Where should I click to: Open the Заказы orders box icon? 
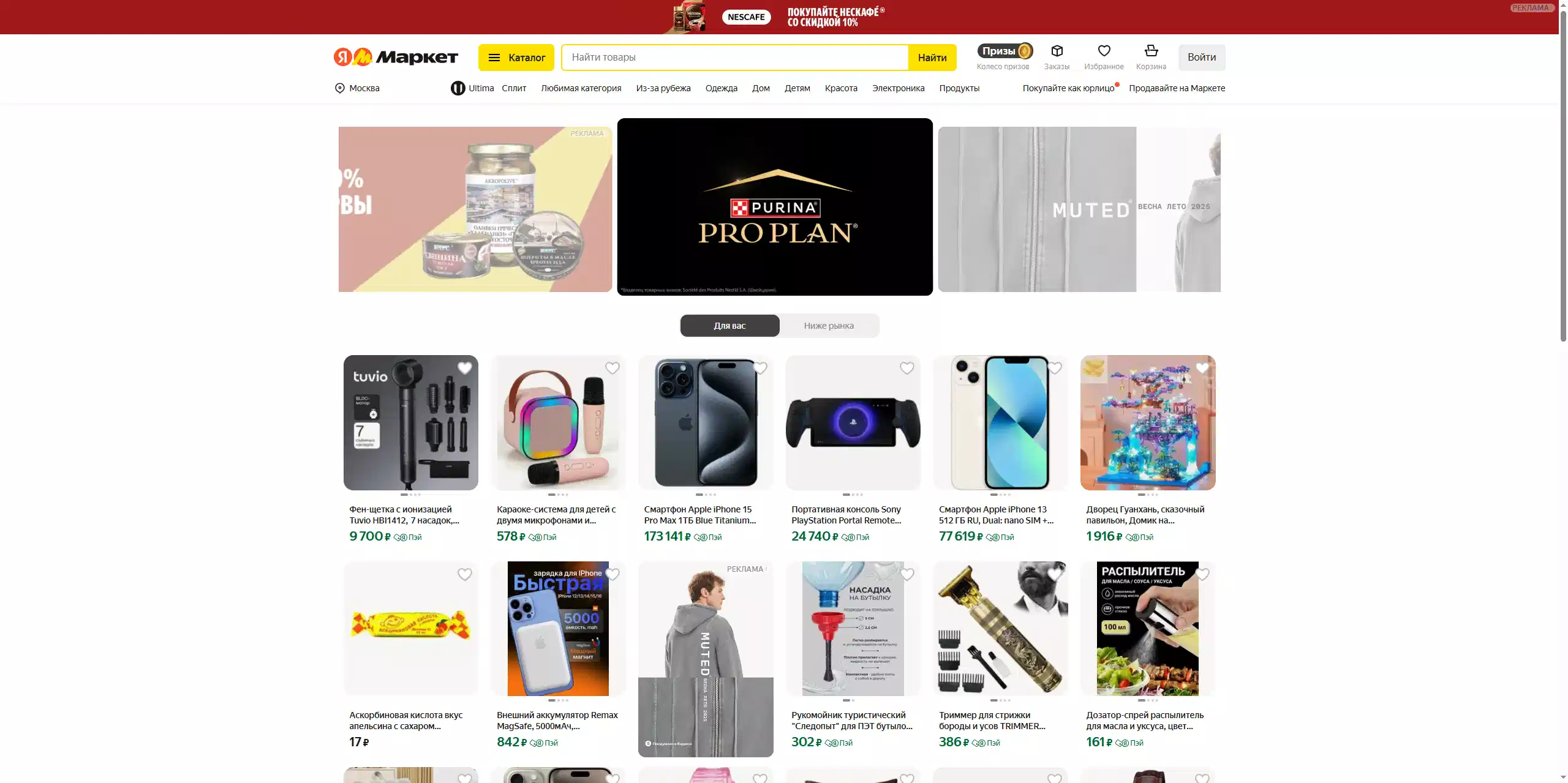pos(1057,51)
